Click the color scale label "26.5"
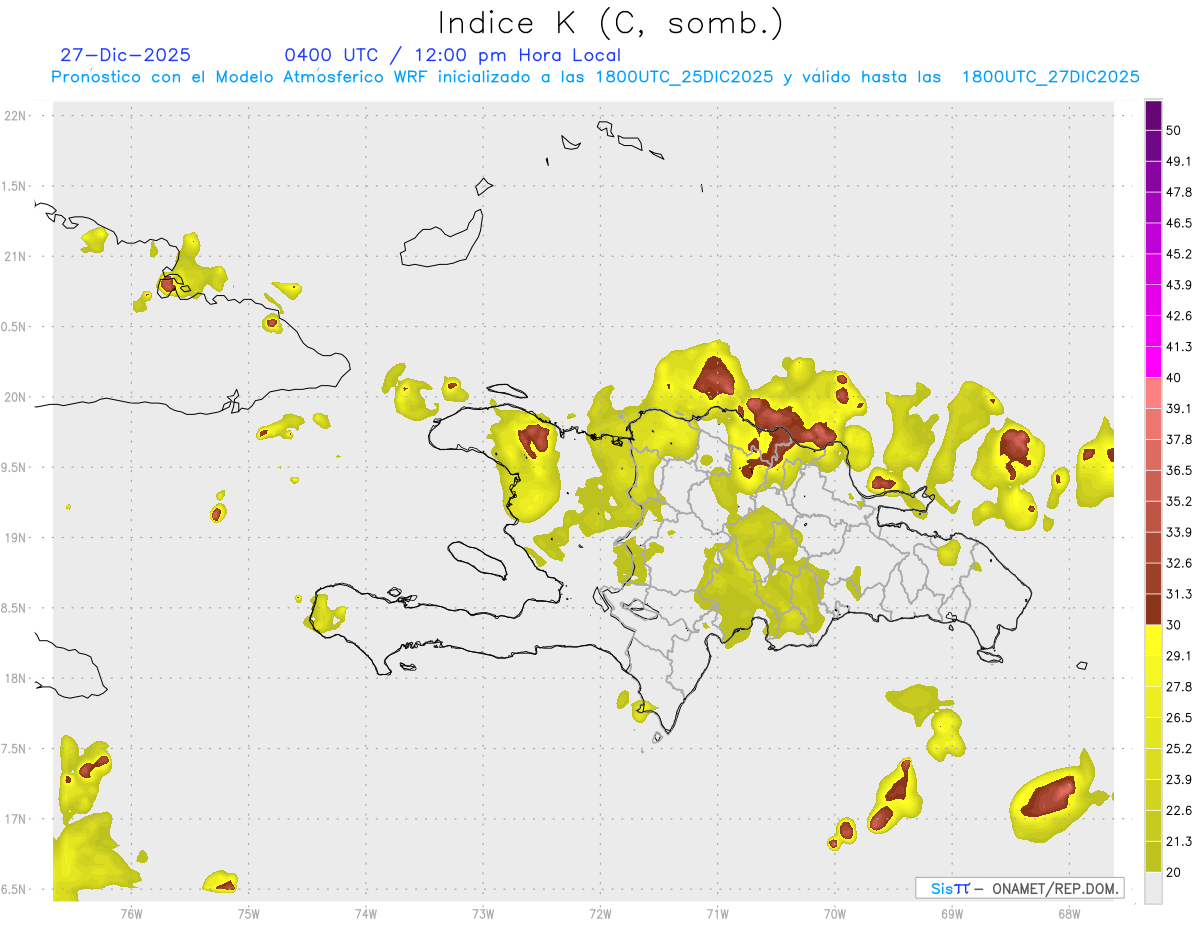This screenshot has width=1200, height=927. [1179, 718]
